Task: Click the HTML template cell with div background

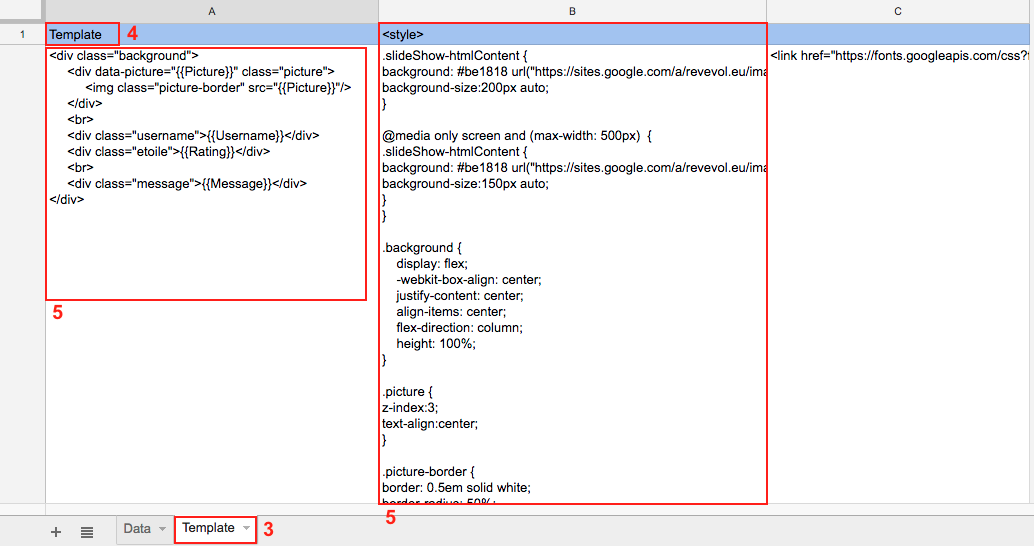Action: 205,170
